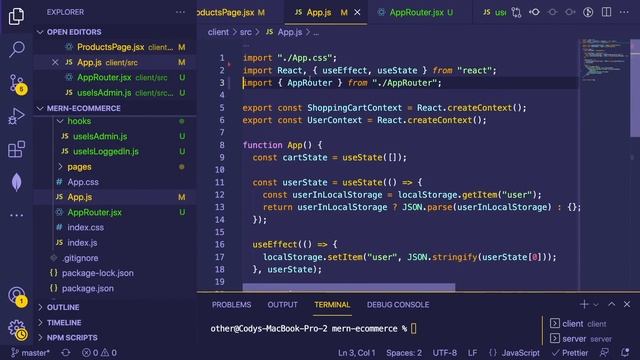The image size is (640, 360).
Task: Open errors and warnings count in status bar
Action: (99, 353)
